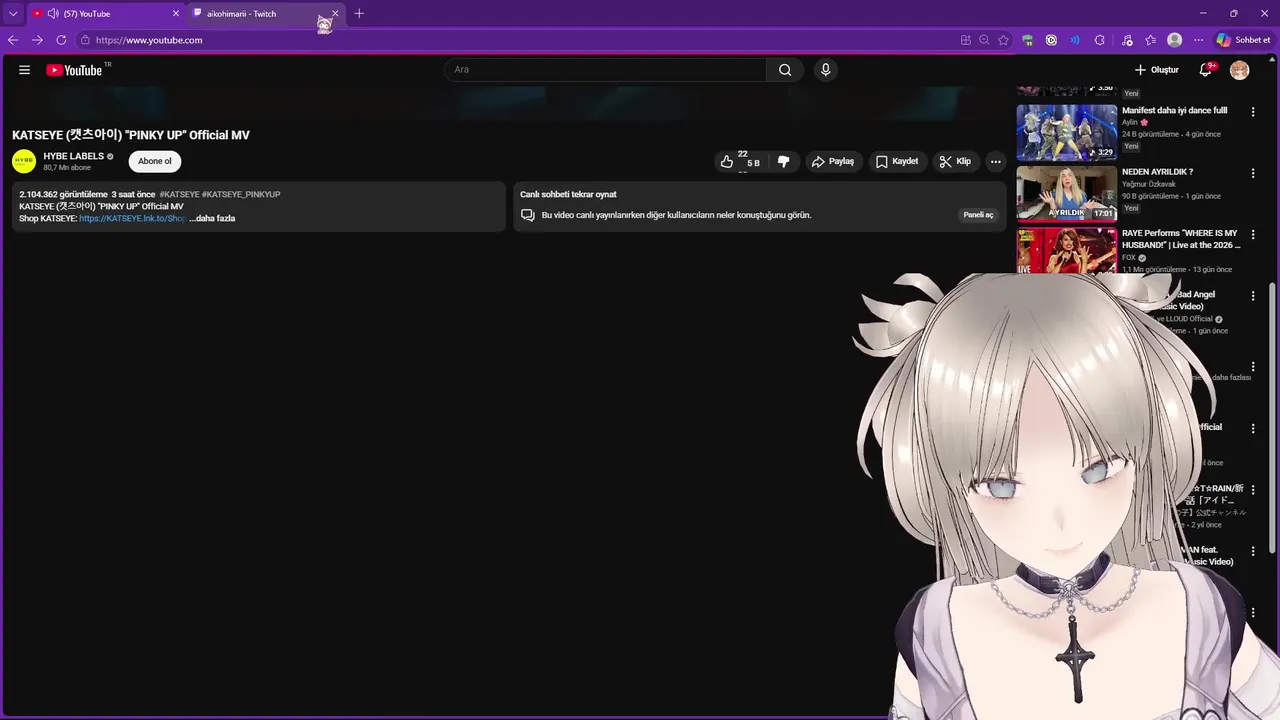Click the browser address bar URL
Image resolution: width=1280 pixels, height=720 pixels.
[149, 40]
